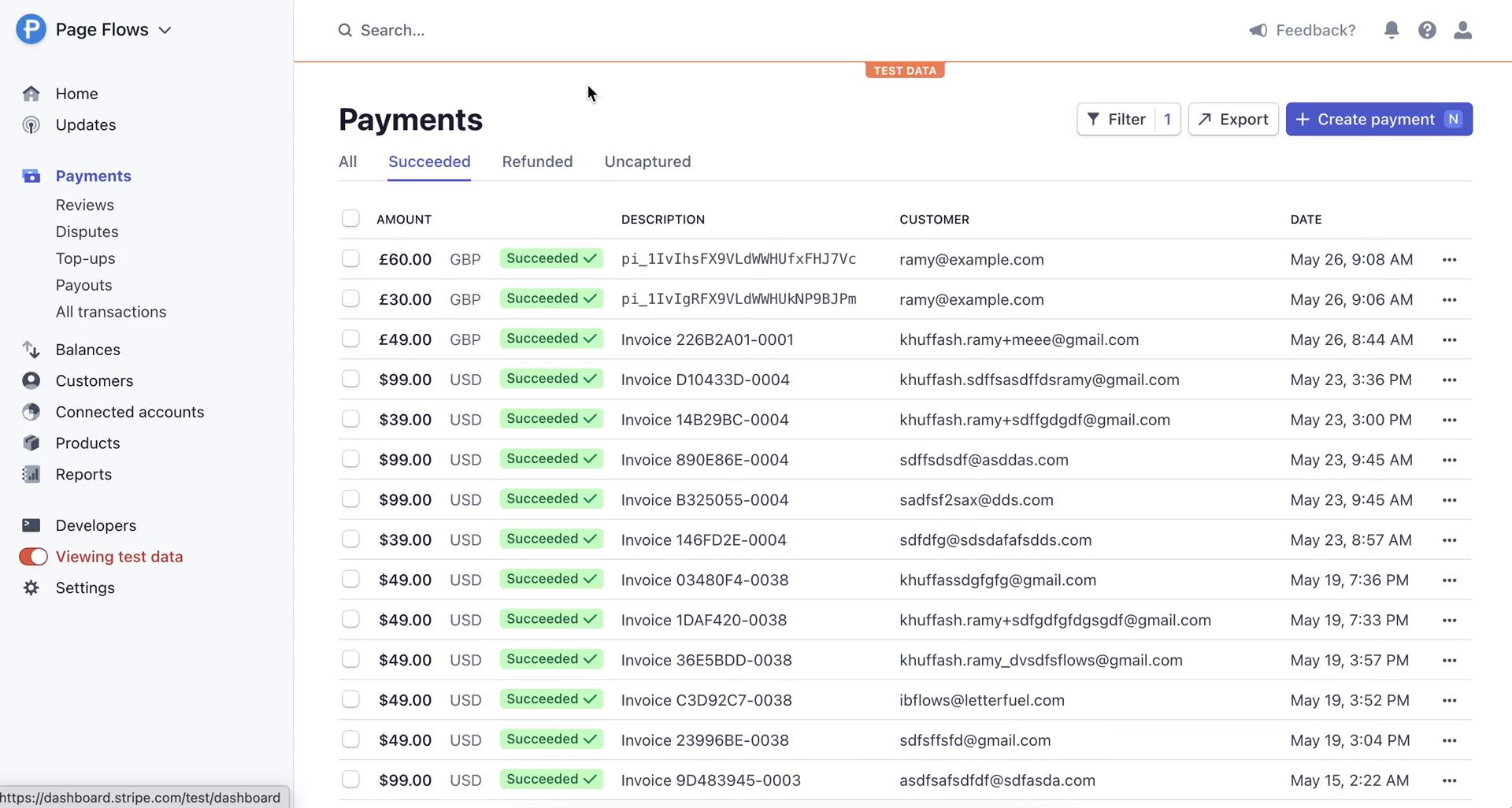Viewport: 1512px width, 808px height.
Task: Click the Page Flows account logo
Action: [x=31, y=30]
